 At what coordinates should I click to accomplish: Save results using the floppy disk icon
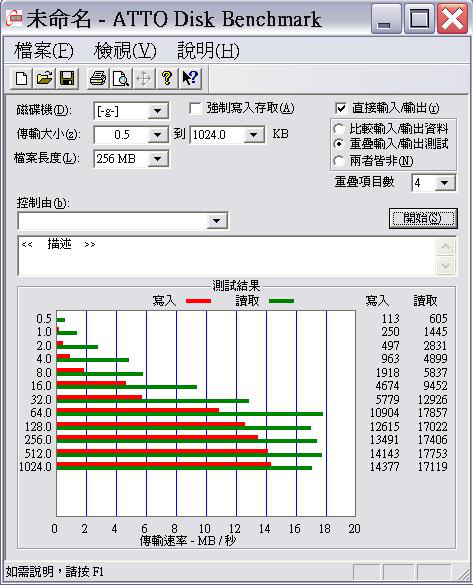pos(67,78)
